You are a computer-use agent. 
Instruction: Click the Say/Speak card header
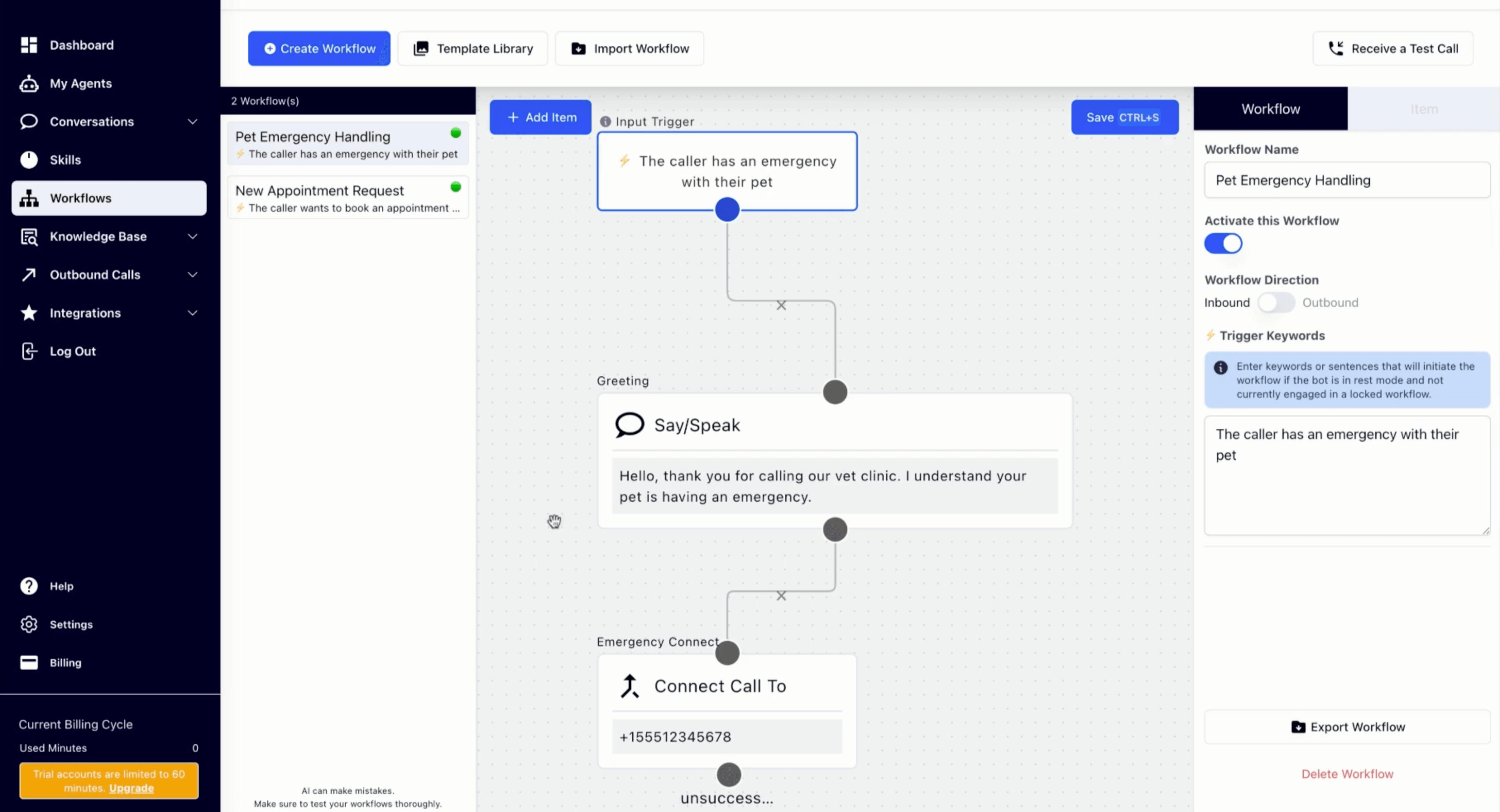[x=834, y=425]
